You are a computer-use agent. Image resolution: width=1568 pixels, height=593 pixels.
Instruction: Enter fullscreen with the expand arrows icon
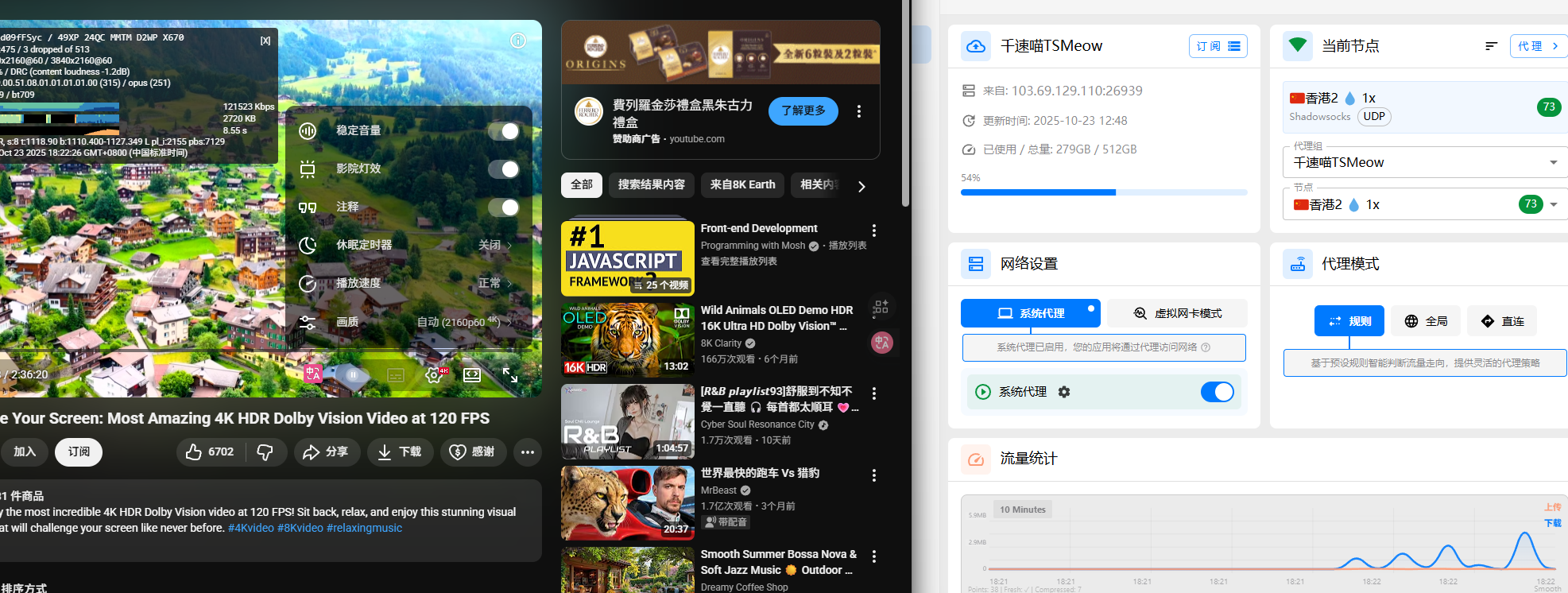coord(510,375)
